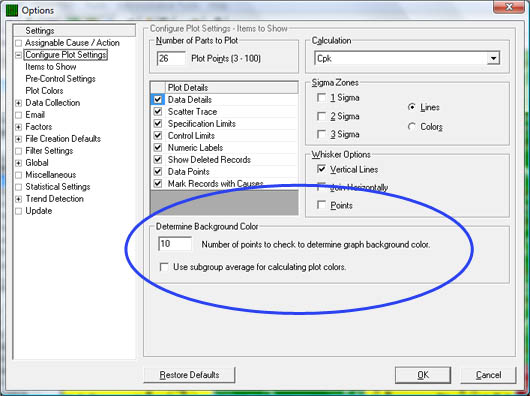Enable the 2 Sigma zone checkbox
530x396 pixels.
(x=321, y=116)
